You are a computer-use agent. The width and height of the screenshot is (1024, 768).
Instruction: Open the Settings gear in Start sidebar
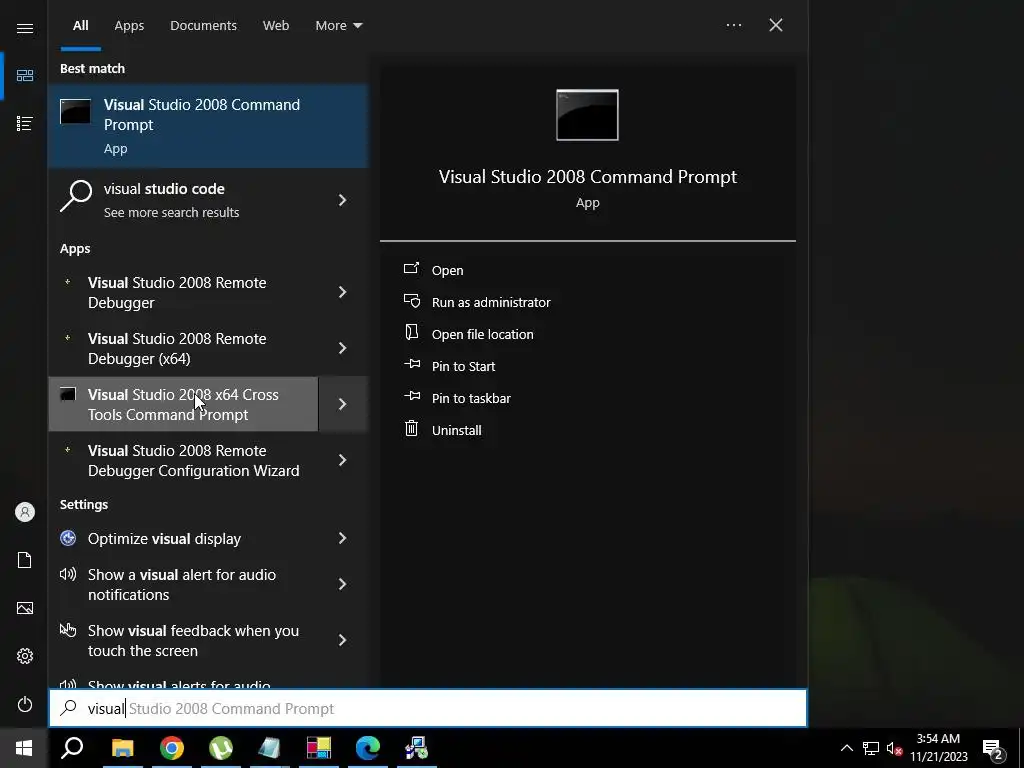click(25, 656)
